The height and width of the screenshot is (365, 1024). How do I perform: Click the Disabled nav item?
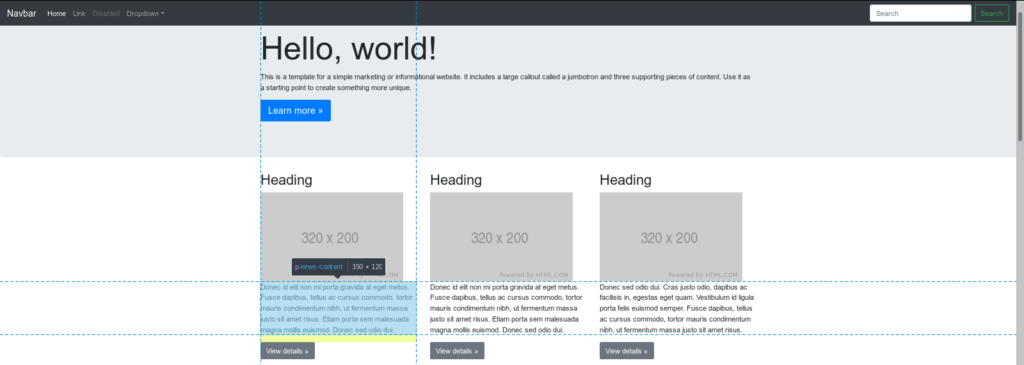pyautogui.click(x=106, y=13)
